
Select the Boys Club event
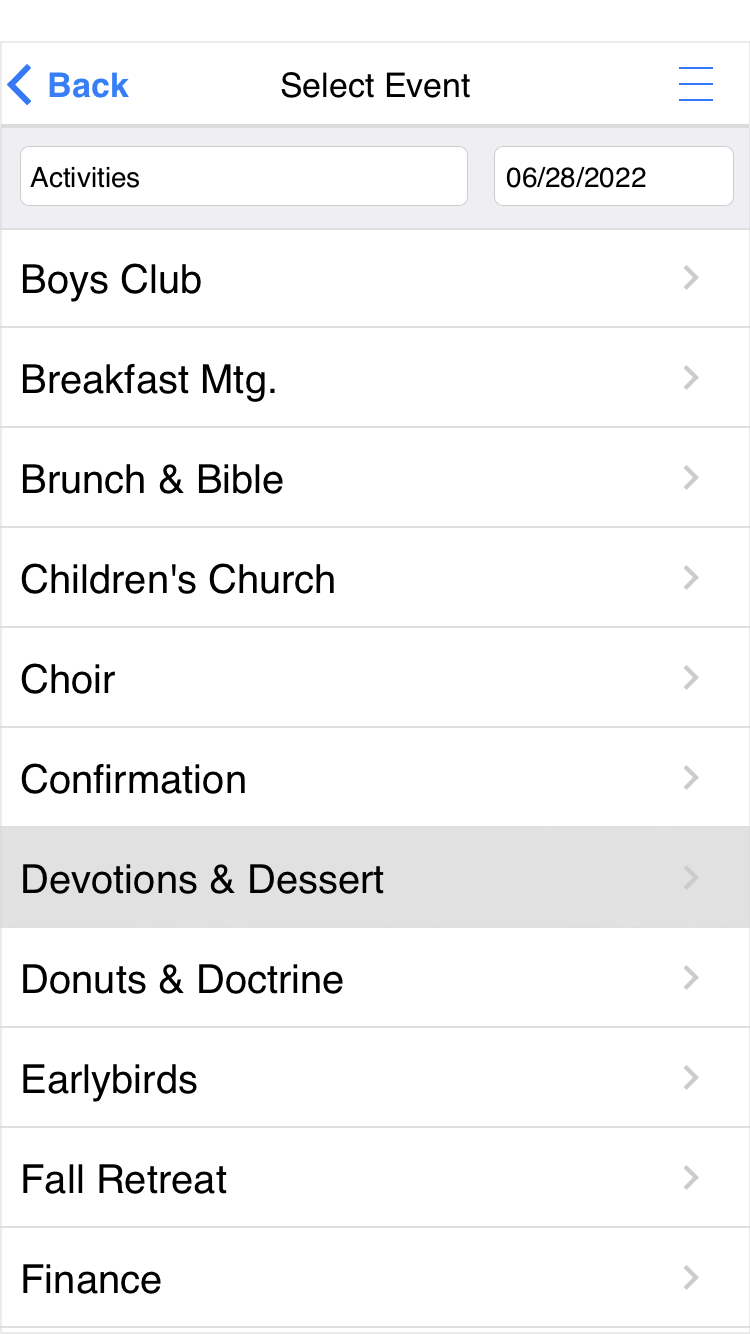click(x=111, y=279)
